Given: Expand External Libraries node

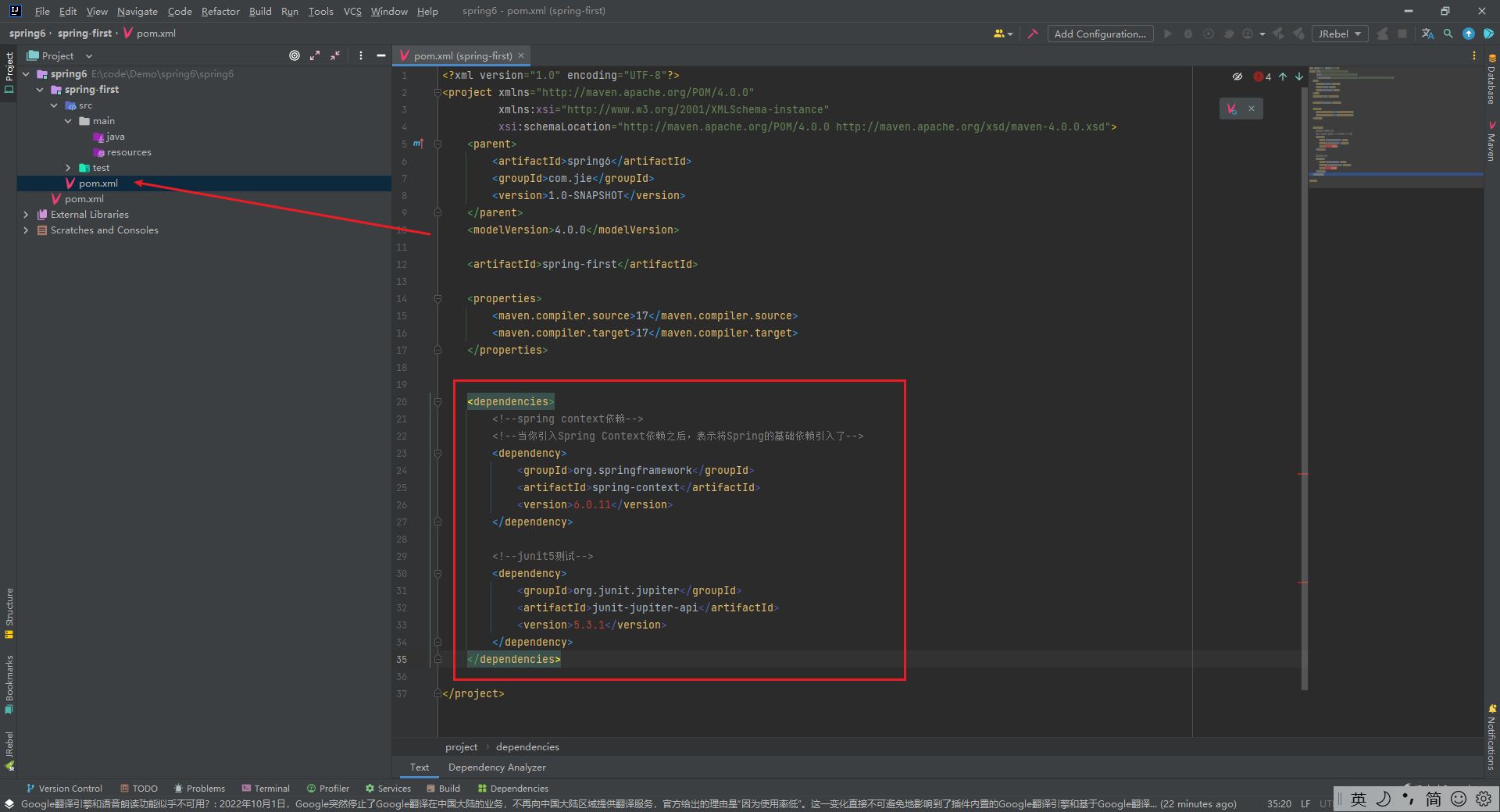Looking at the screenshot, I should (x=26, y=215).
